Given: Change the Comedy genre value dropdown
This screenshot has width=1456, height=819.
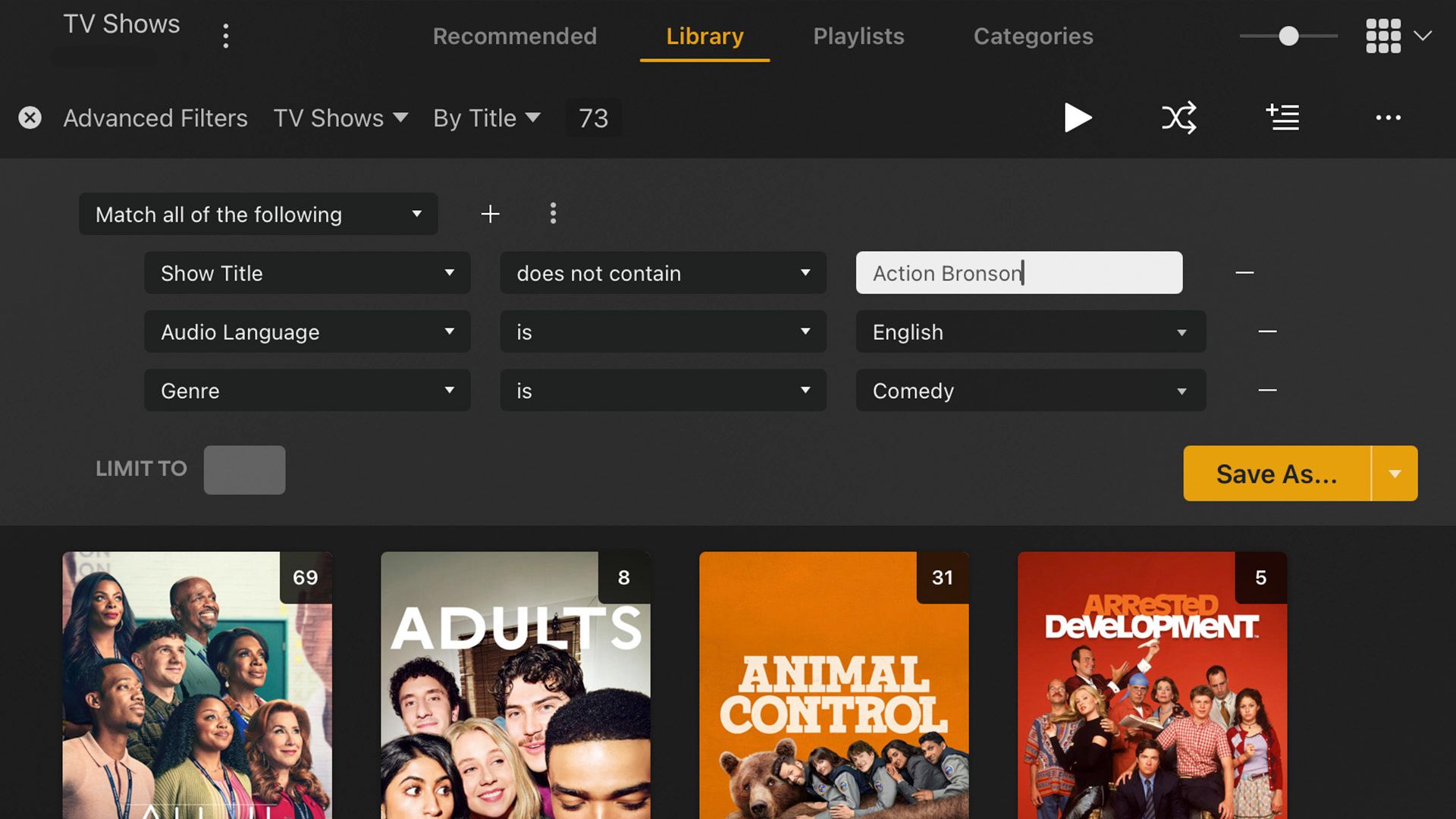Looking at the screenshot, I should tap(1030, 391).
